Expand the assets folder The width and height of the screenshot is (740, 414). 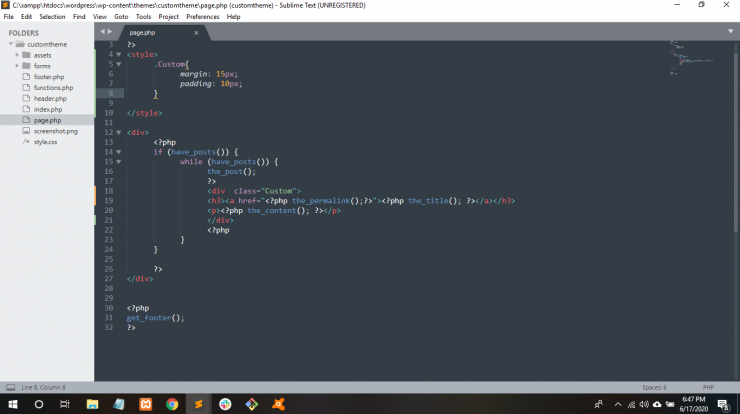[17, 55]
